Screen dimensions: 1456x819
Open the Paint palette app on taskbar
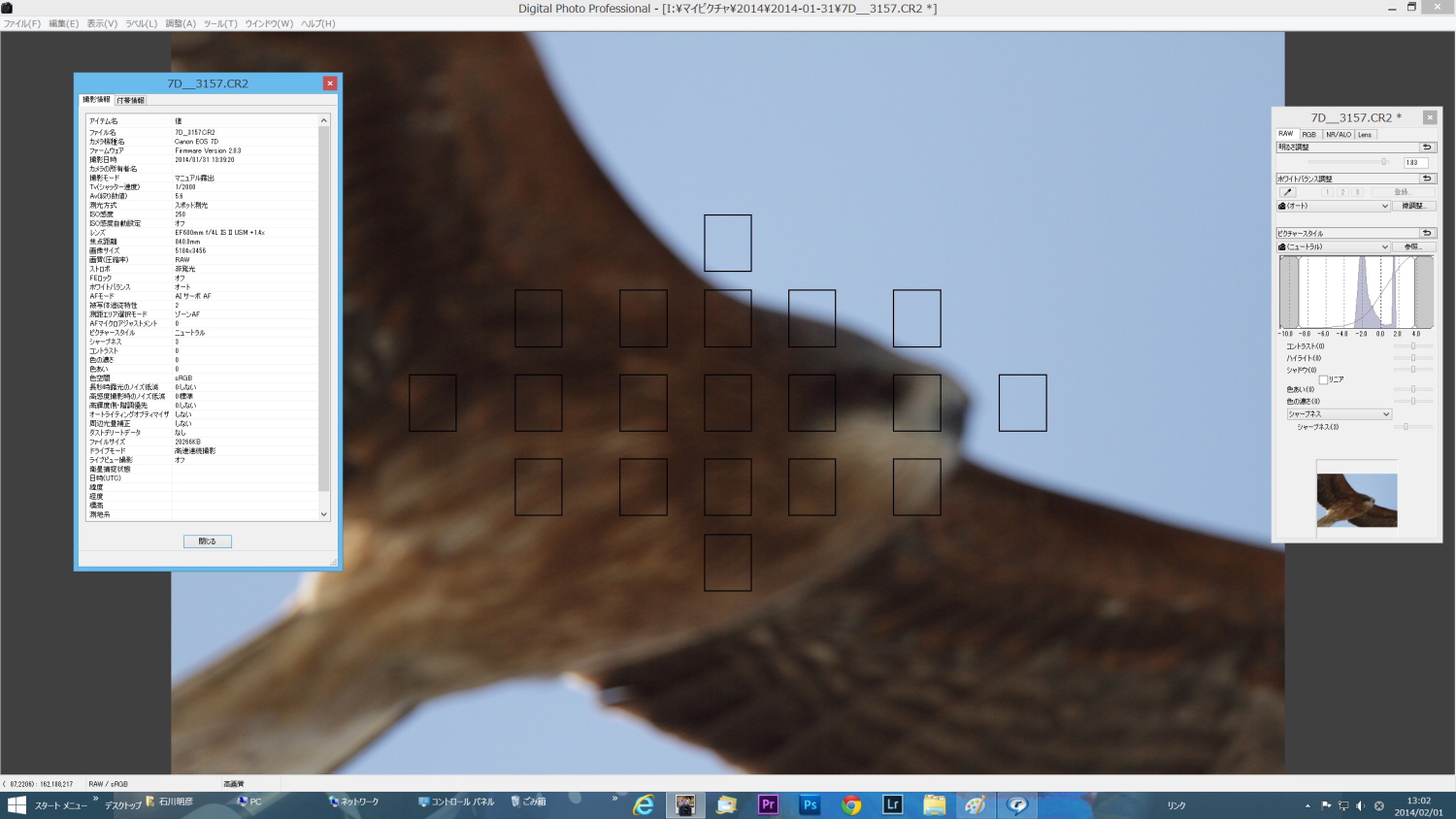[x=976, y=805]
